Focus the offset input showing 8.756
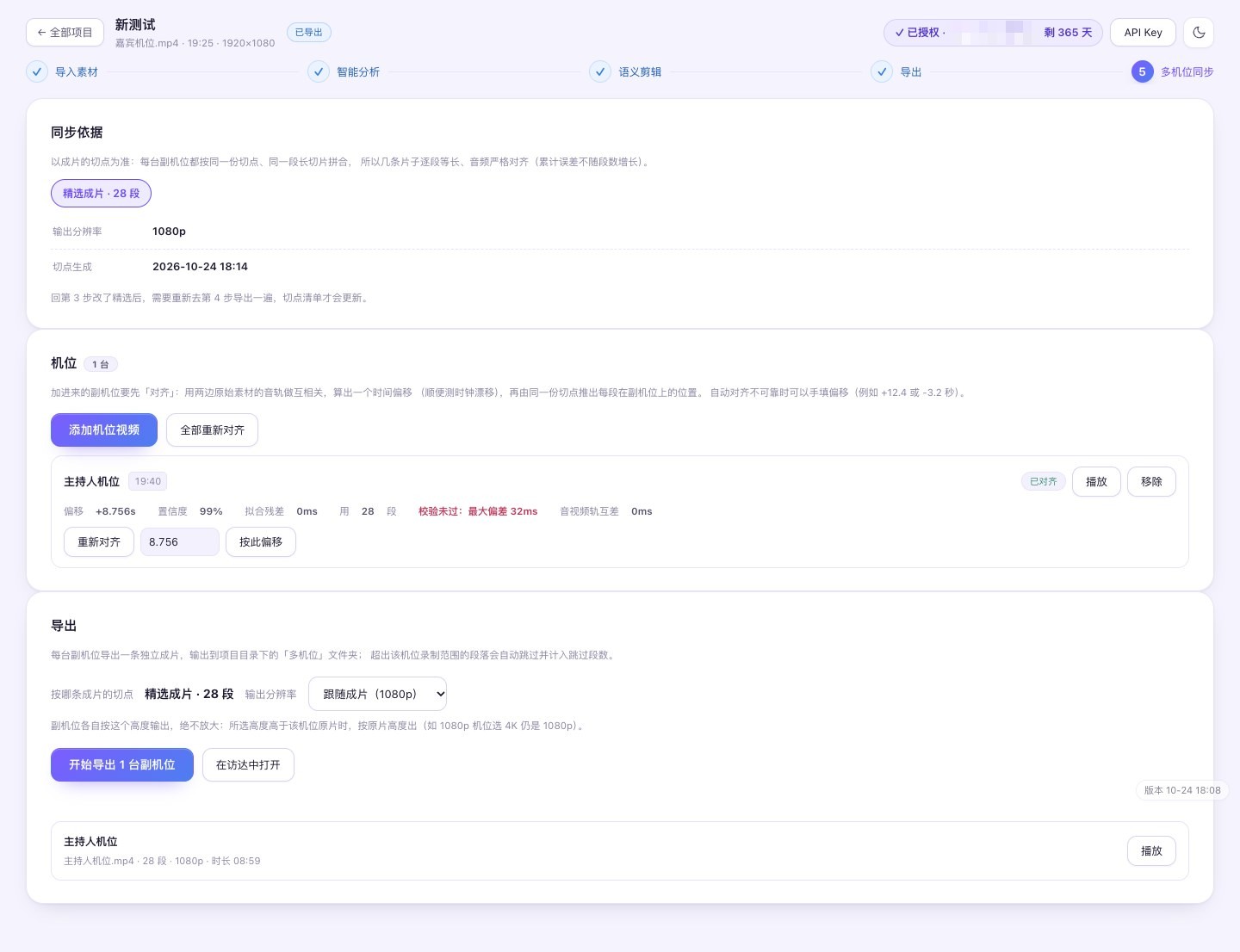This screenshot has width=1240, height=952. point(180,542)
